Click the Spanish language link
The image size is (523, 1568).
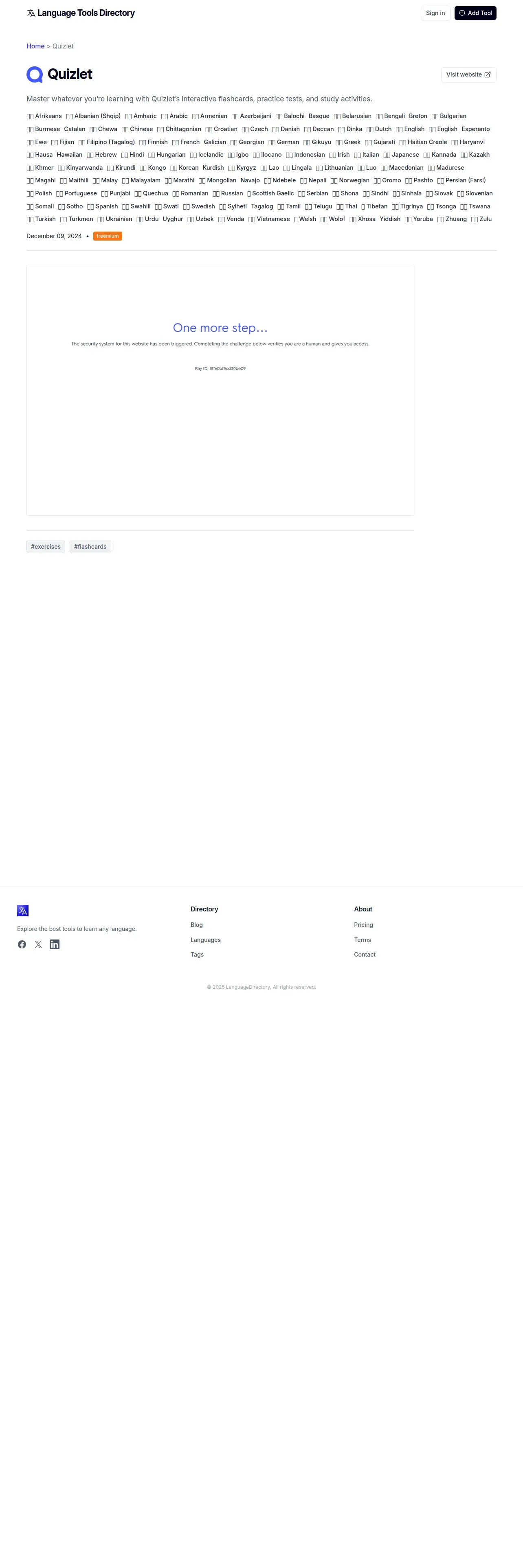pos(103,207)
